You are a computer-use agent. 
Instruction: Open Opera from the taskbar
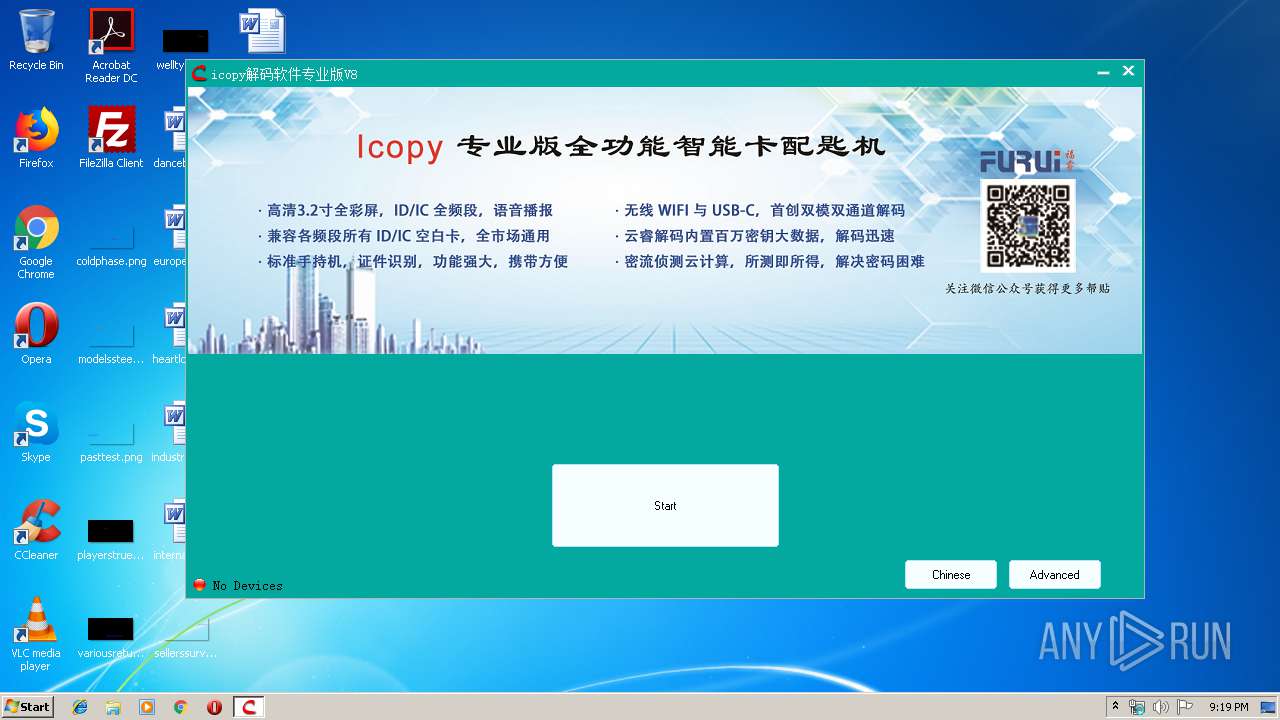click(214, 707)
